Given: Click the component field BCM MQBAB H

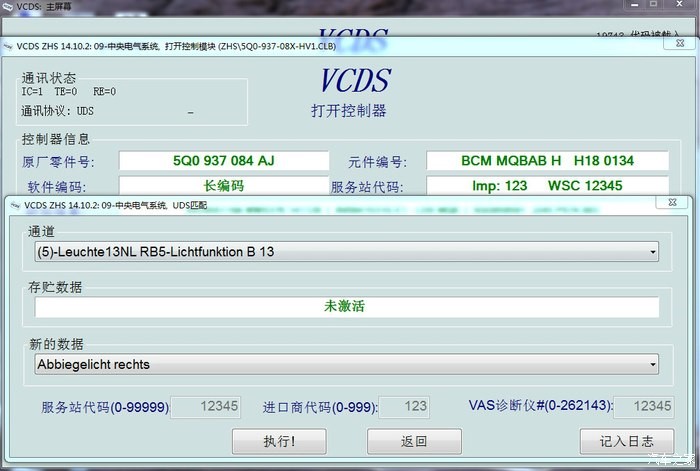Looking at the screenshot, I should (x=547, y=161).
